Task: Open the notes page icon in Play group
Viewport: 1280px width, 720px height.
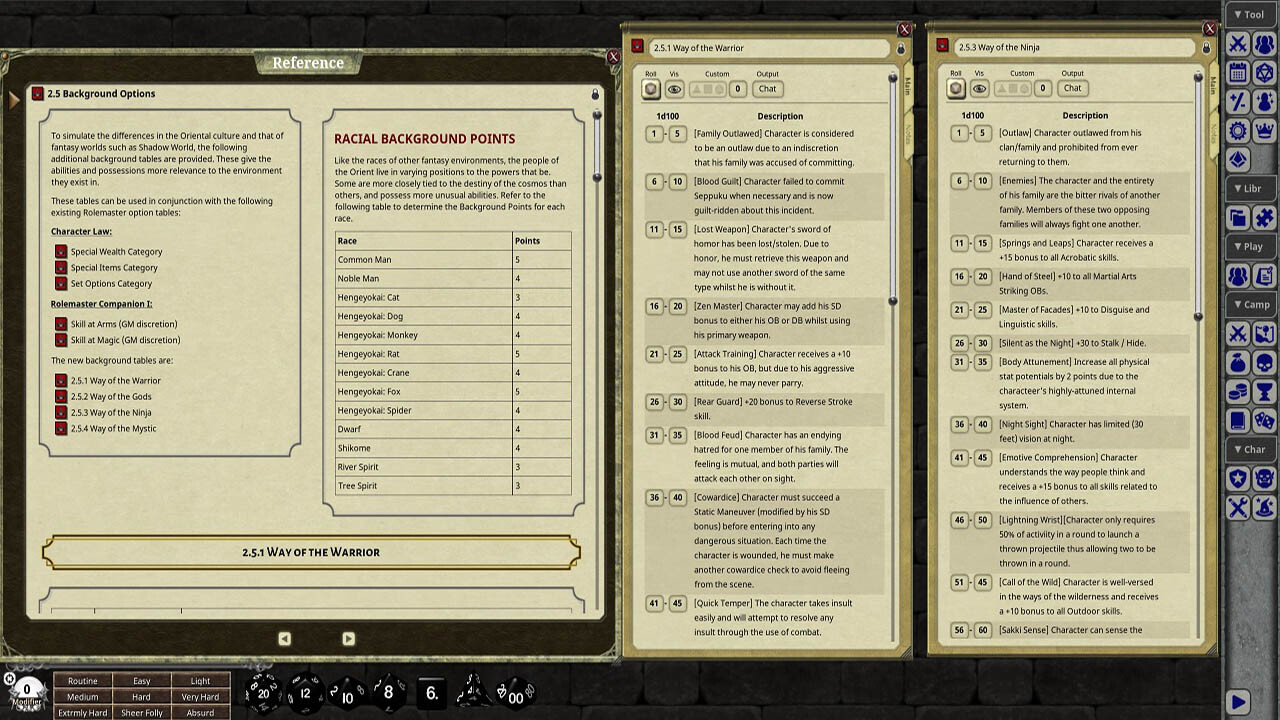Action: (x=1264, y=275)
